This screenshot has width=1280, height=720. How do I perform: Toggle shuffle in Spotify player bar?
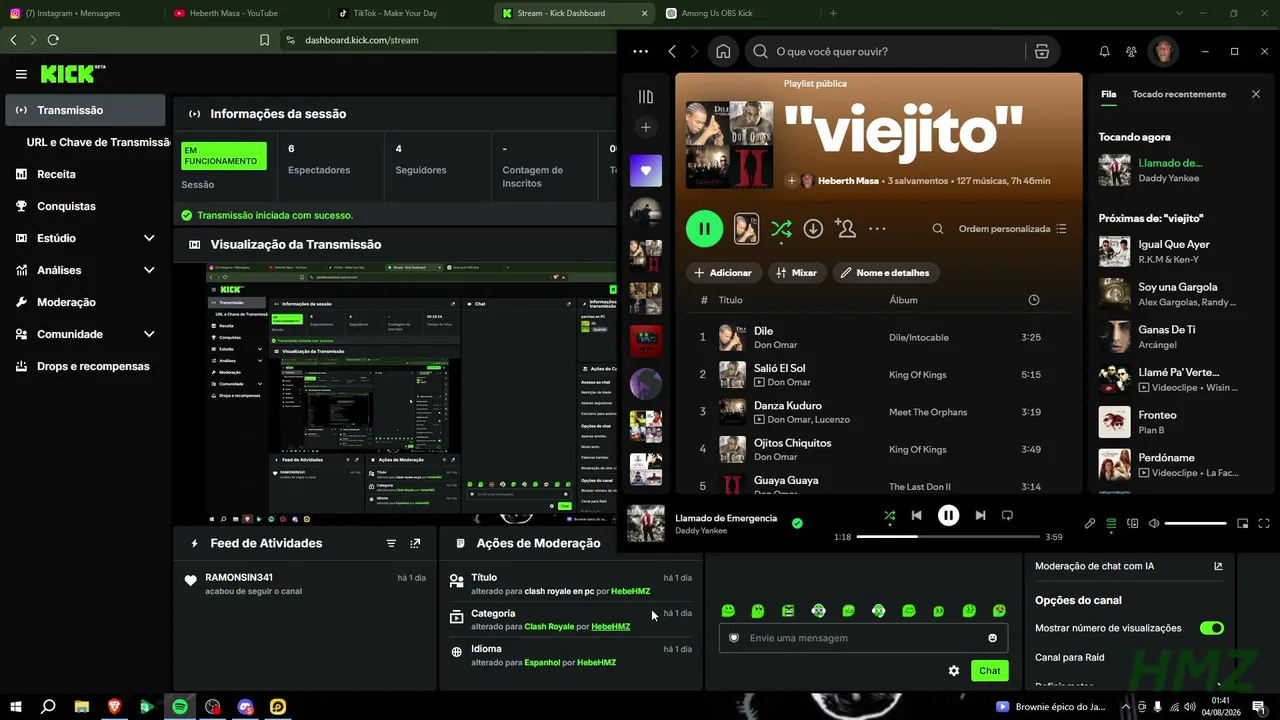(x=889, y=515)
